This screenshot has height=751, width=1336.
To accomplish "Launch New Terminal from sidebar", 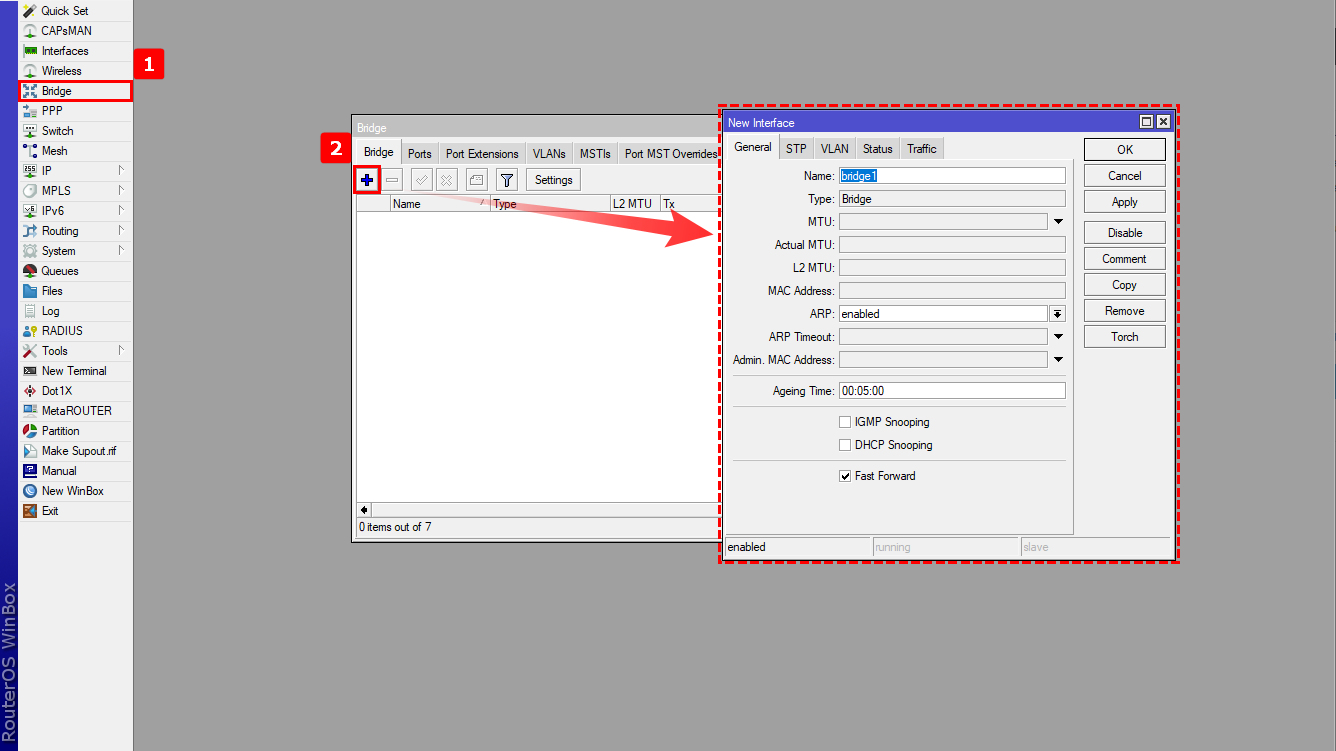I will pos(73,371).
